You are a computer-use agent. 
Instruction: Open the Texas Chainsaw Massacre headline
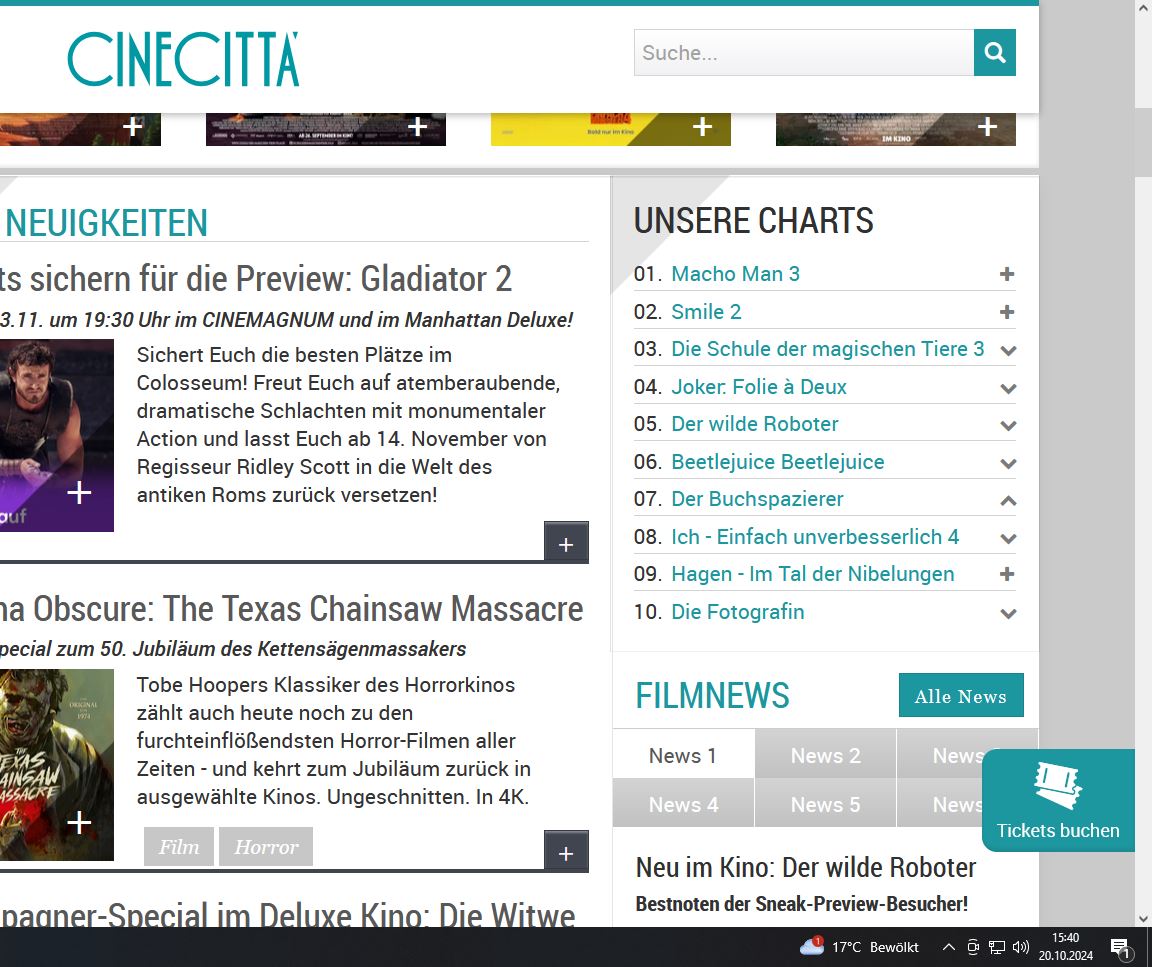tap(292, 609)
